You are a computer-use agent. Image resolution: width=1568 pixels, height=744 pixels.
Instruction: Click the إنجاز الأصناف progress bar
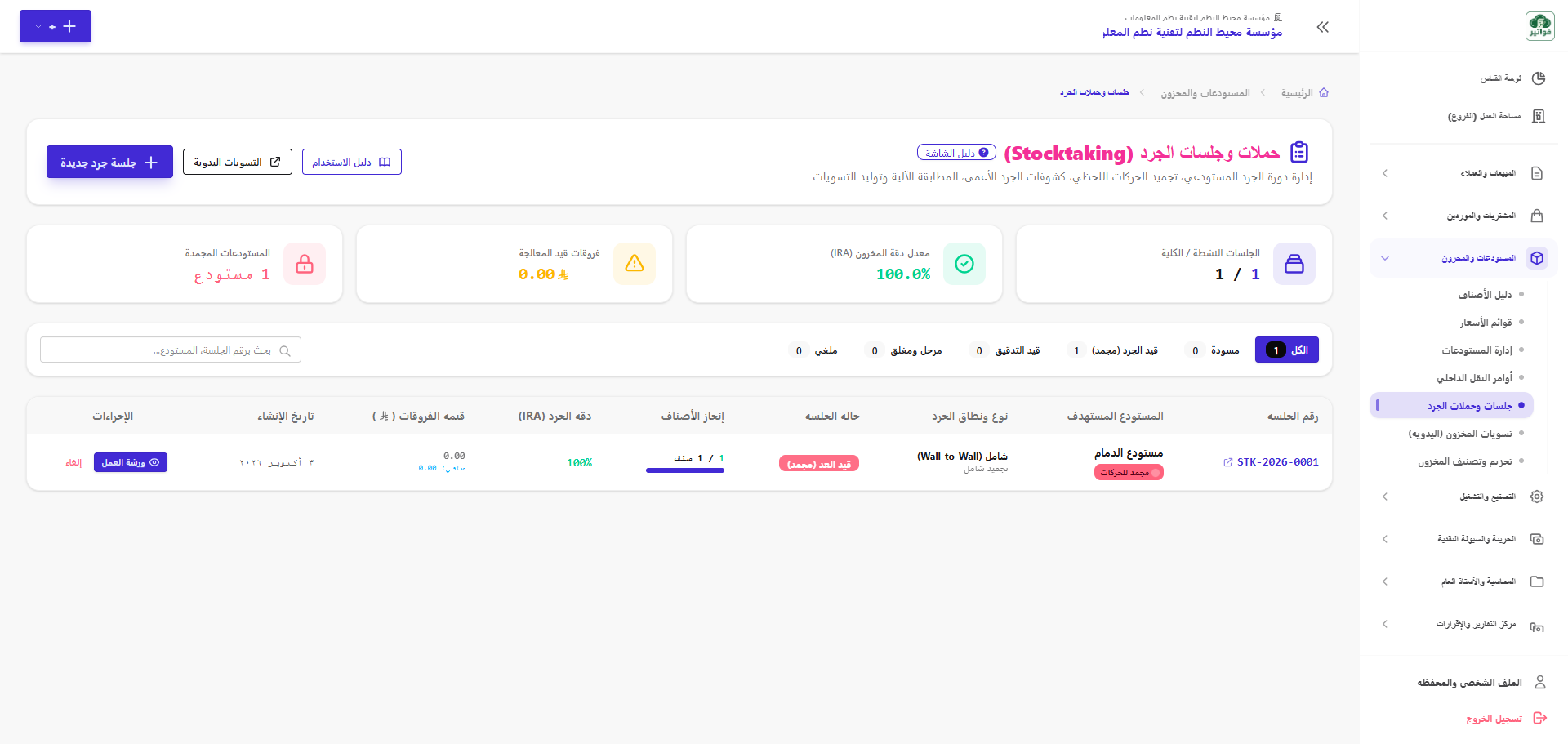pyautogui.click(x=685, y=470)
